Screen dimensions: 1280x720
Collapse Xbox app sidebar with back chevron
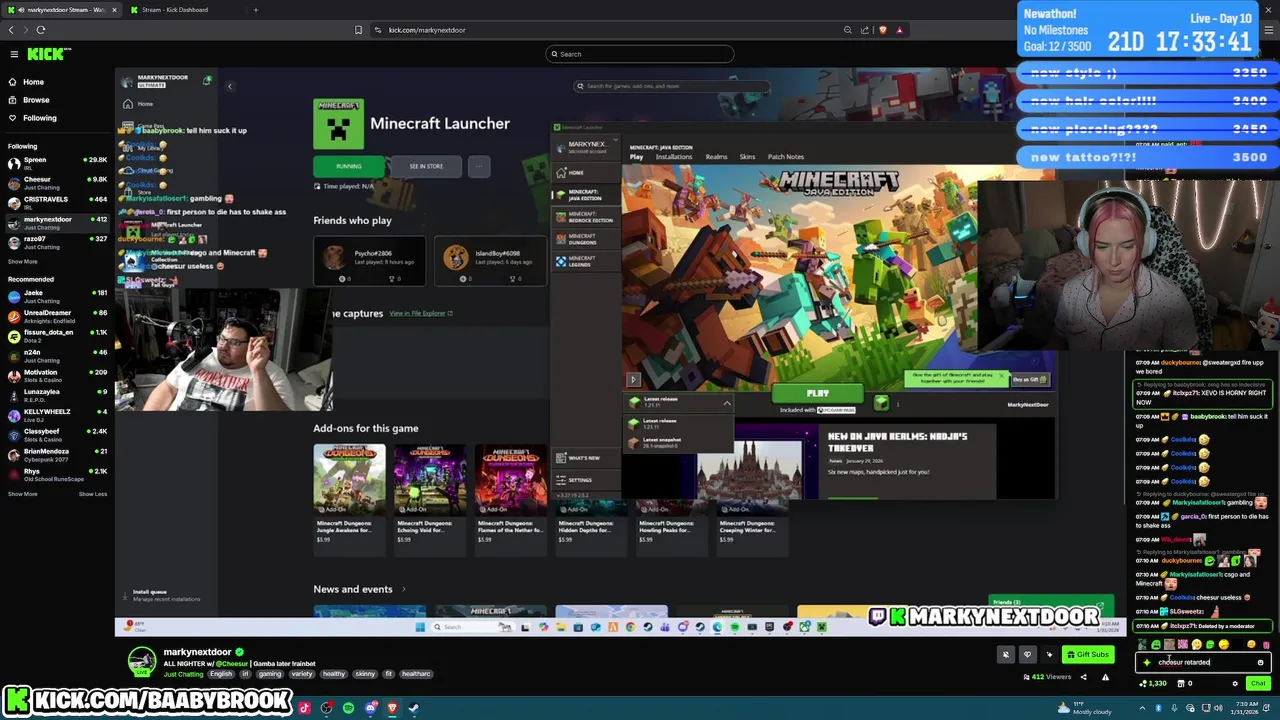(230, 86)
